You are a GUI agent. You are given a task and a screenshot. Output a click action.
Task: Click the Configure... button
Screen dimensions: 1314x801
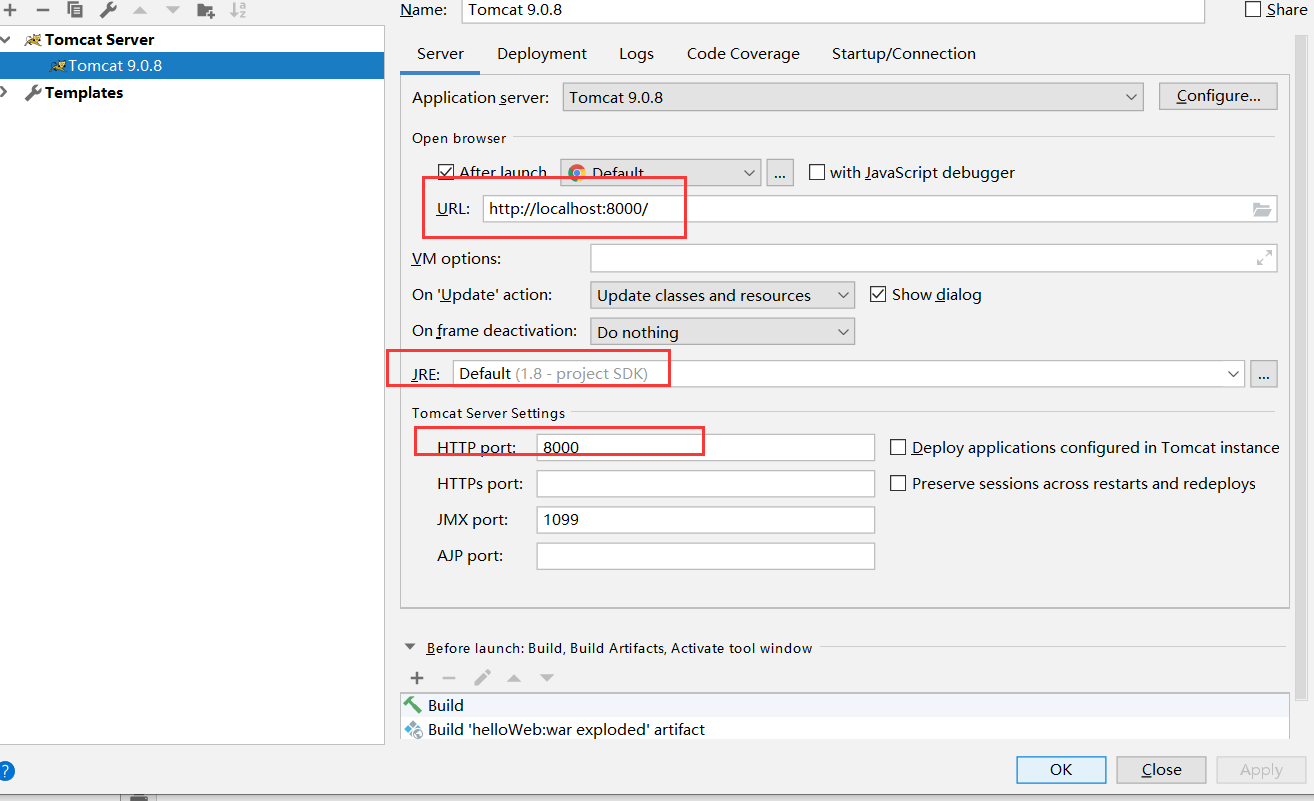[x=1218, y=96]
